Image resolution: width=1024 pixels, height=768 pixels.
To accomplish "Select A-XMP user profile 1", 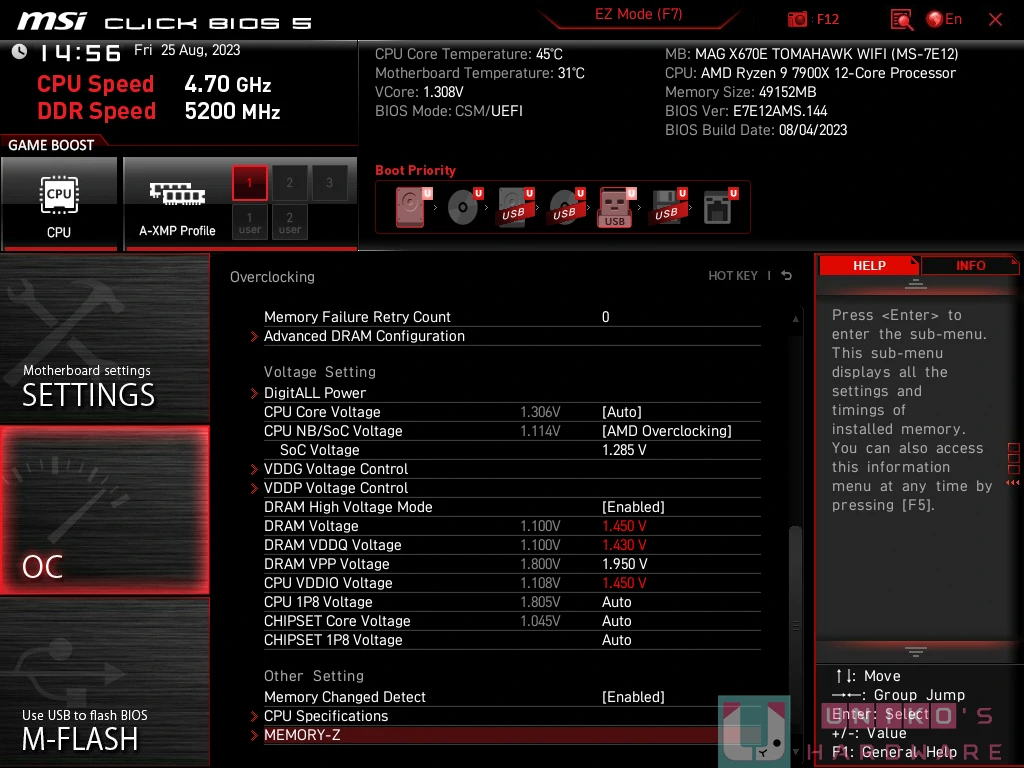I will (249, 223).
